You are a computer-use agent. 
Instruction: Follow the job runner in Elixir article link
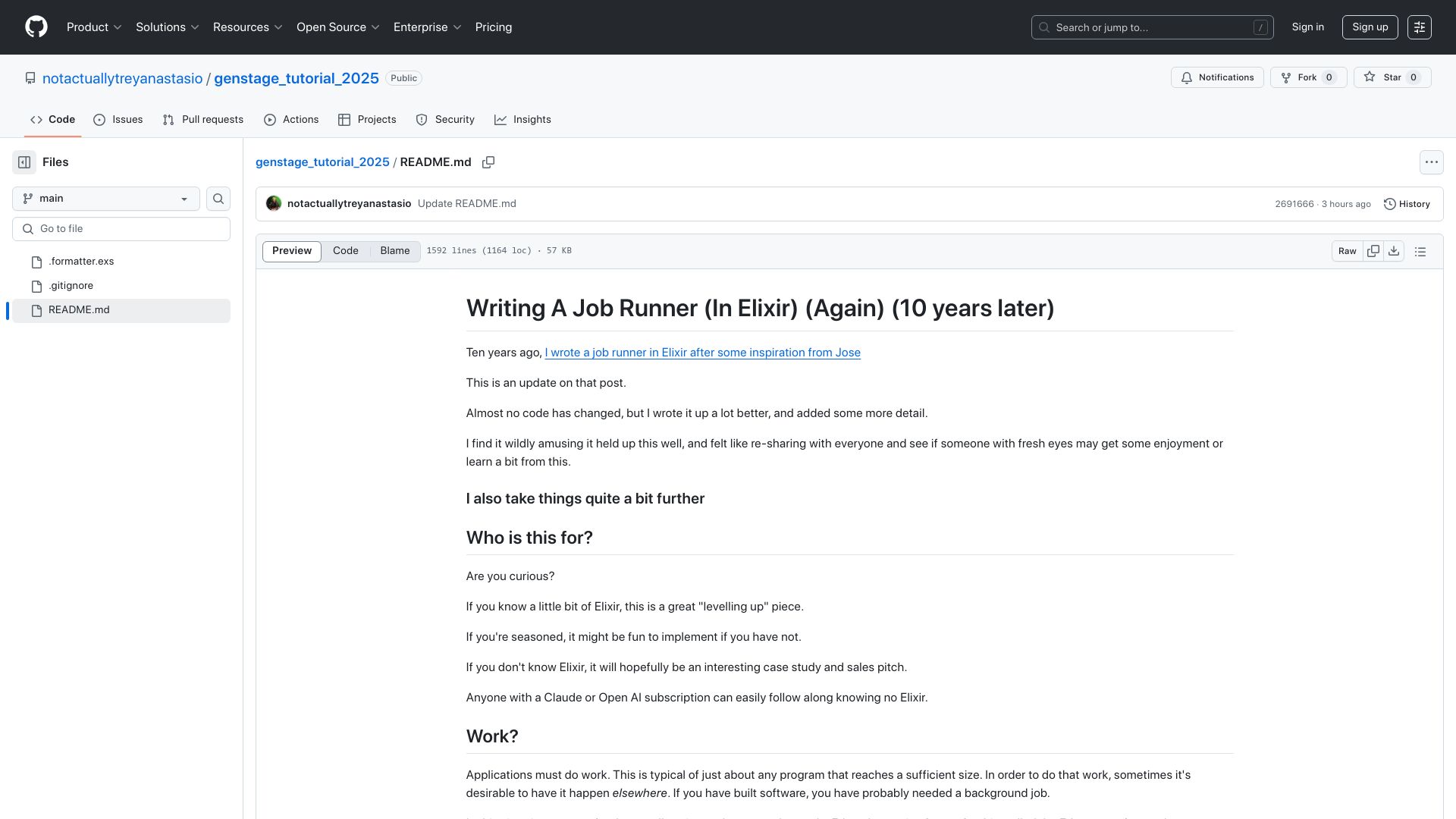click(x=702, y=353)
